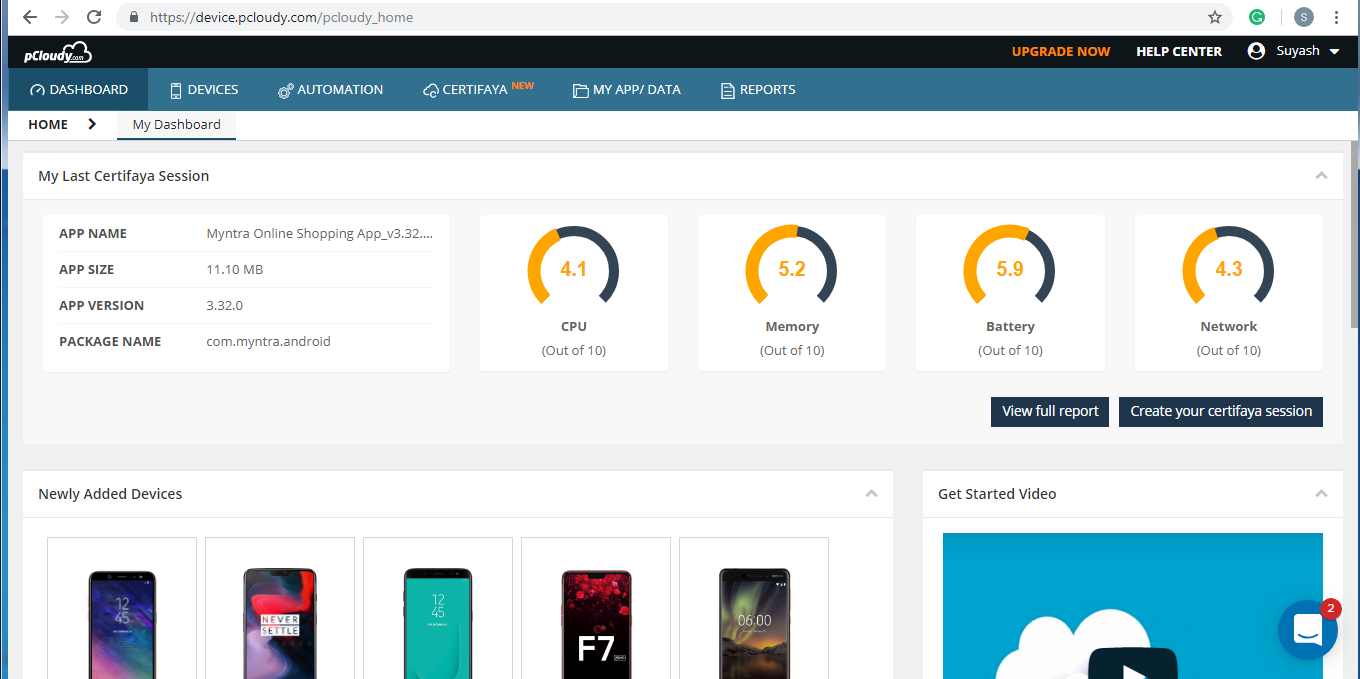This screenshot has width=1360, height=679.
Task: Click the My Last Certifaya Session heading
Action: pyautogui.click(x=124, y=176)
